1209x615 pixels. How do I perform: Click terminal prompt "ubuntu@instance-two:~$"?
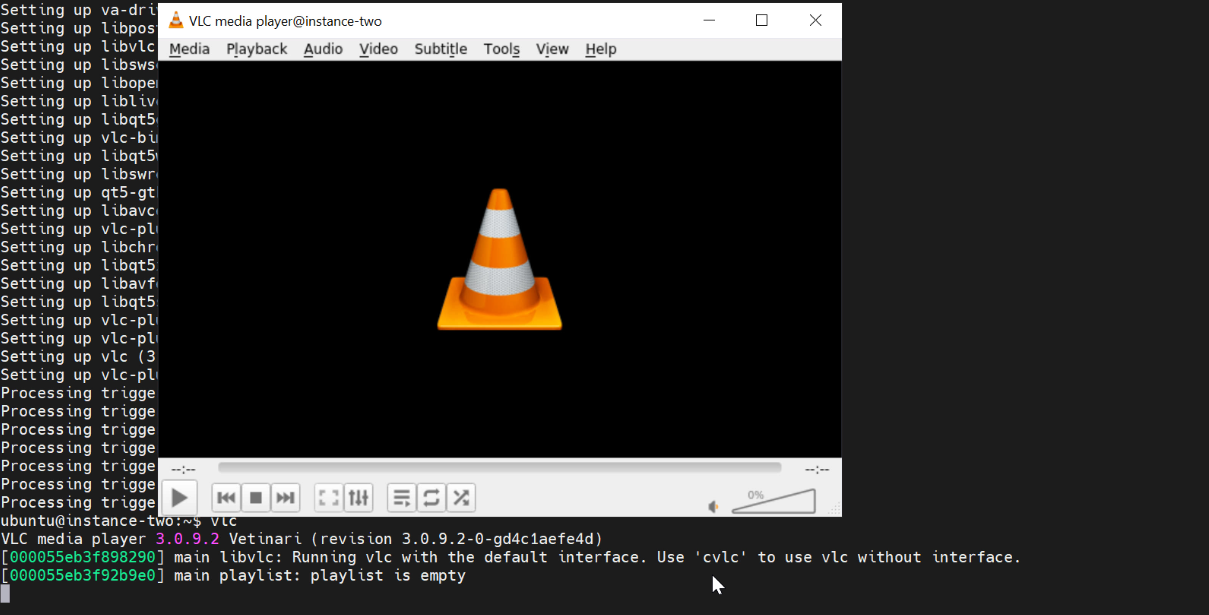click(100, 521)
